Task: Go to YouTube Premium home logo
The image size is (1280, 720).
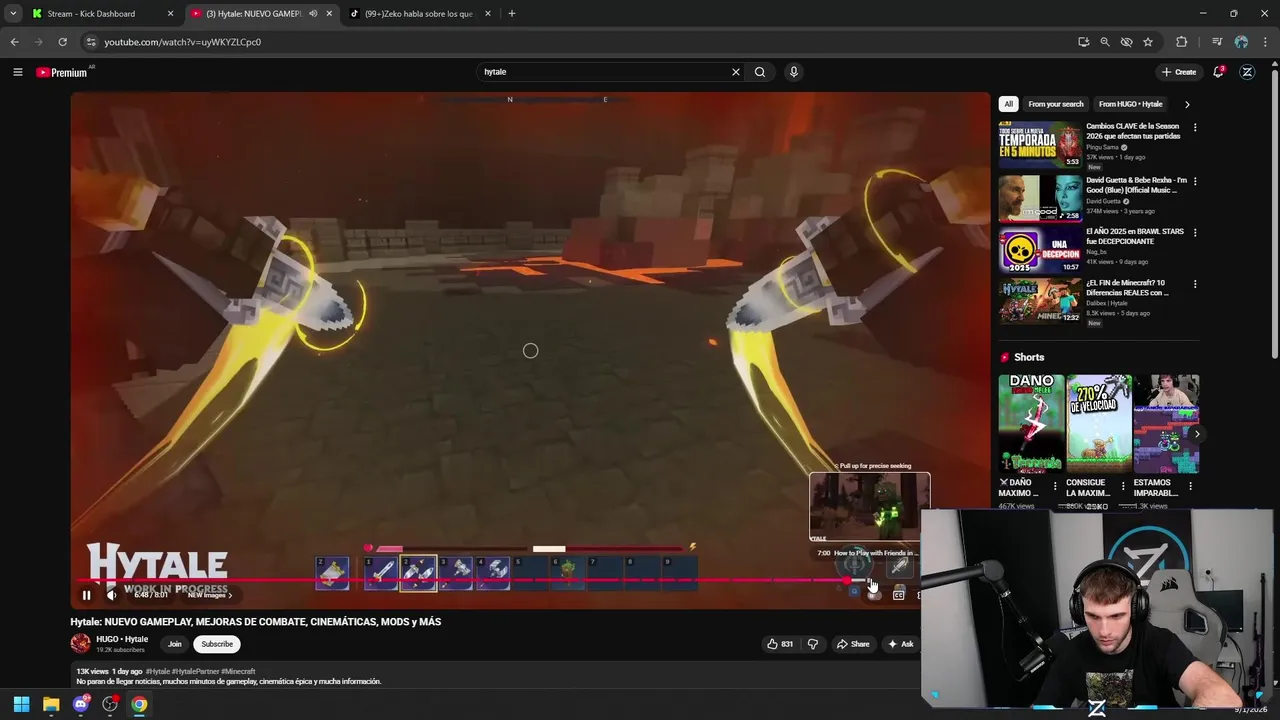Action: [62, 72]
